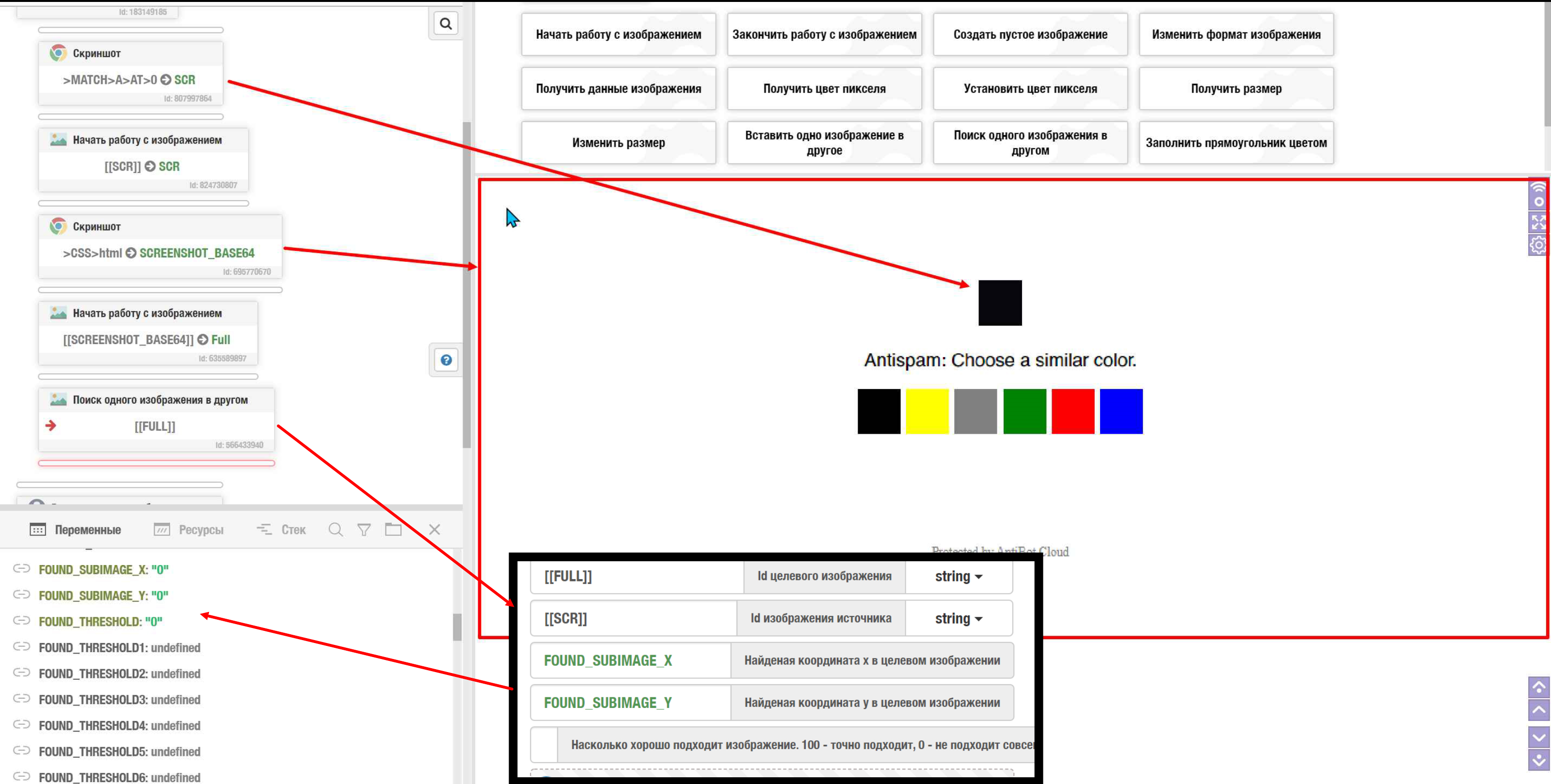This screenshot has width=1551, height=784.
Task: Switch to the Стек tab
Action: (x=281, y=530)
